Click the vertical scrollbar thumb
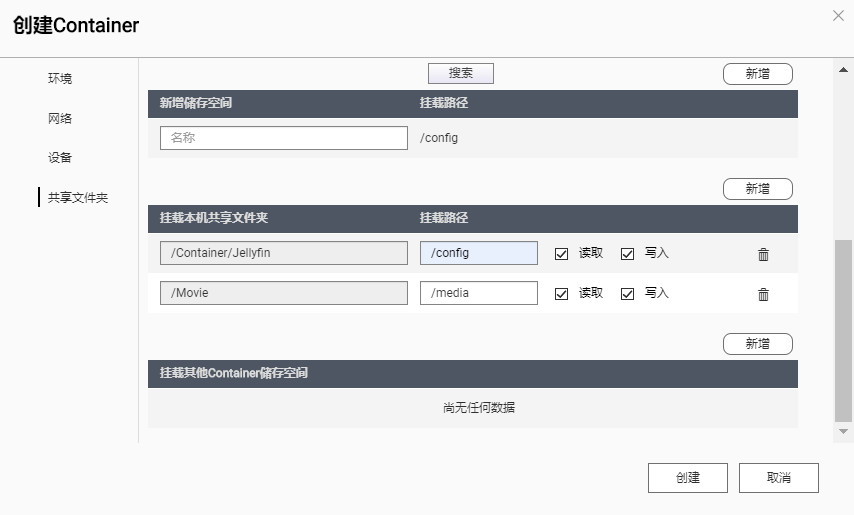 (x=843, y=330)
